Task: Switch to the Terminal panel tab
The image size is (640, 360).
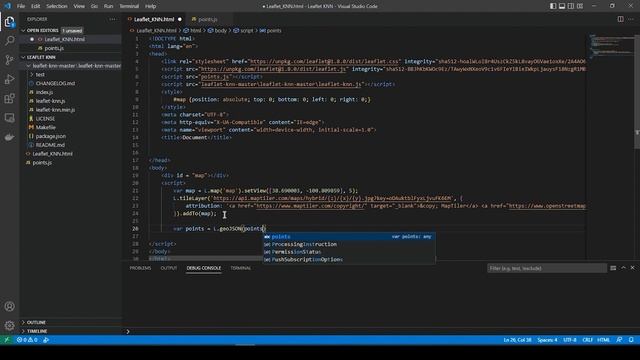Action: click(241, 268)
